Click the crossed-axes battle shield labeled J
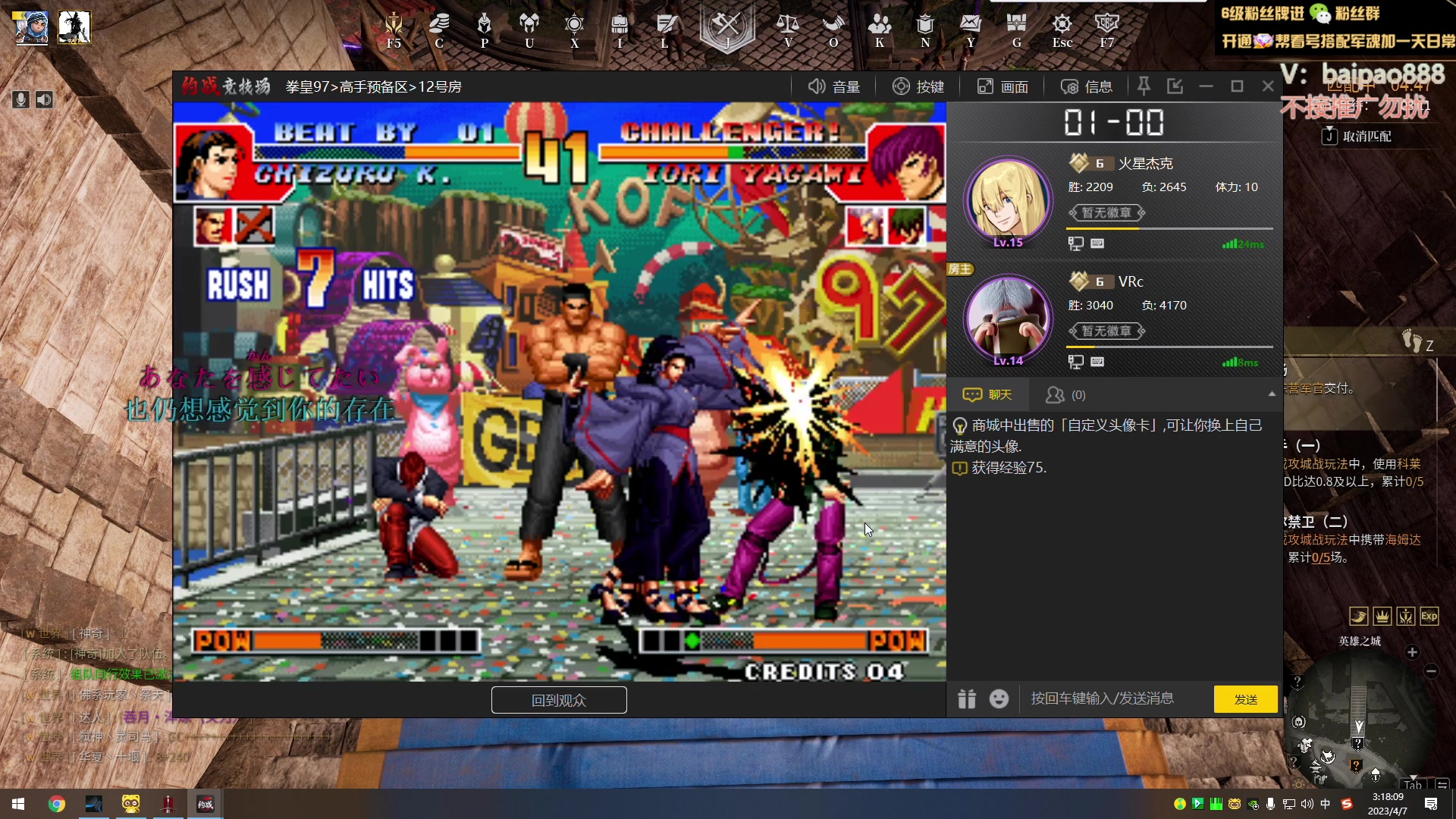1456x819 pixels. (x=727, y=29)
